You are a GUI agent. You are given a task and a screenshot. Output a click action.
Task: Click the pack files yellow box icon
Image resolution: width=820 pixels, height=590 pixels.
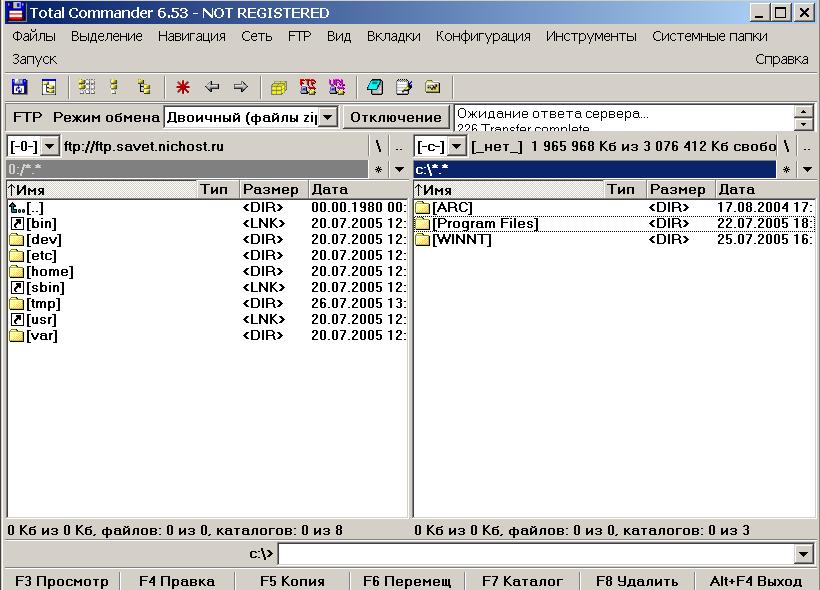[x=279, y=87]
